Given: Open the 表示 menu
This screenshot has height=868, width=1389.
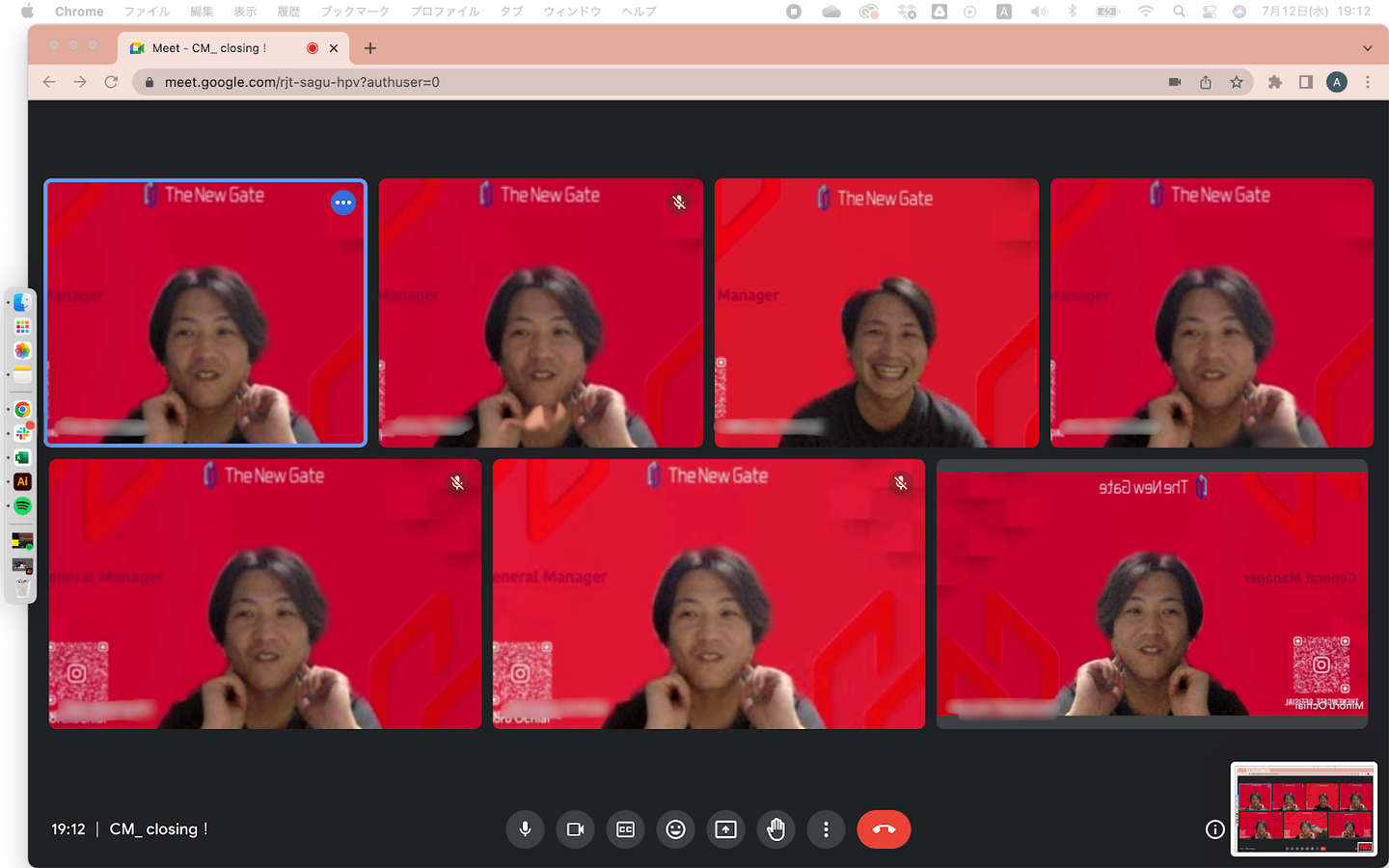Looking at the screenshot, I should tap(245, 12).
